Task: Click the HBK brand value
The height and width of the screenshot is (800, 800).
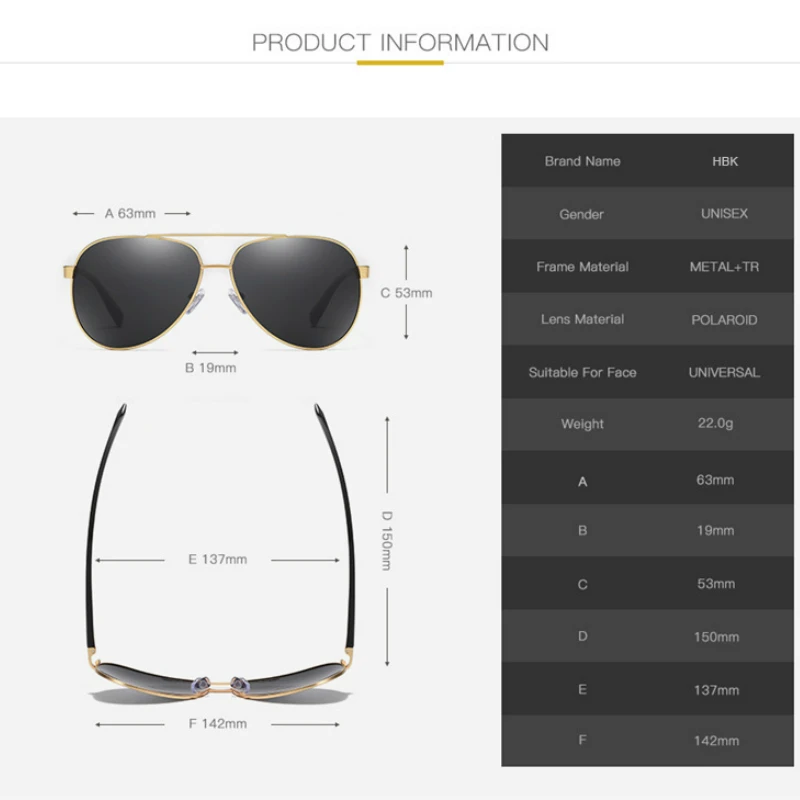Action: click(725, 161)
